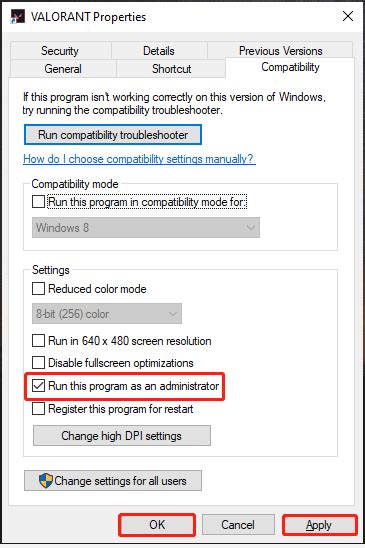This screenshot has width=365, height=548.
Task: Click the VALORANT icon in title bar
Action: (x=18, y=16)
